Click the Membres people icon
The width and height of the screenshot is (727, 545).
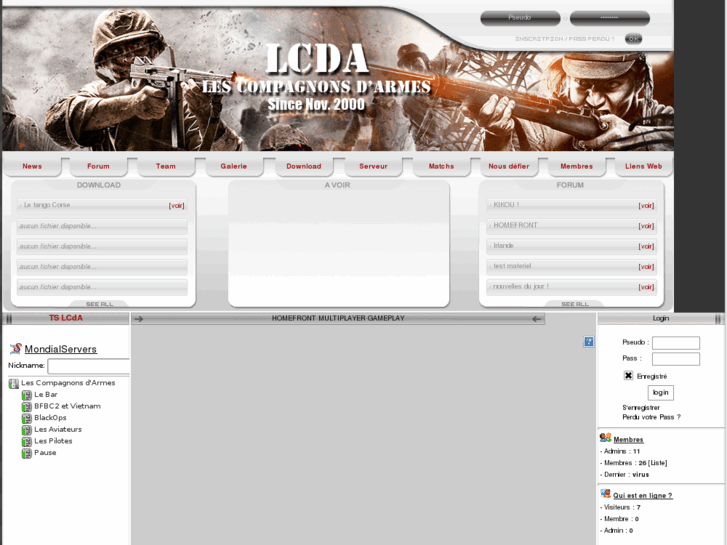tap(605, 437)
